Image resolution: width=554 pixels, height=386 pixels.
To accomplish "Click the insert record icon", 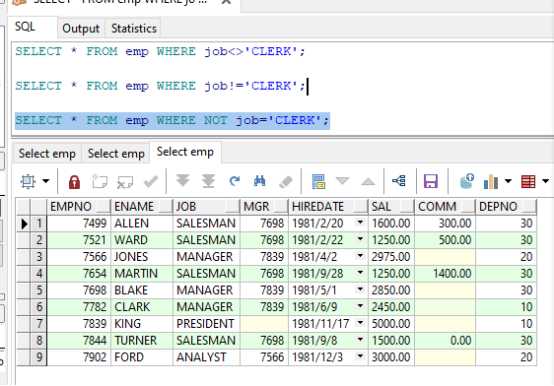I will tap(100, 182).
